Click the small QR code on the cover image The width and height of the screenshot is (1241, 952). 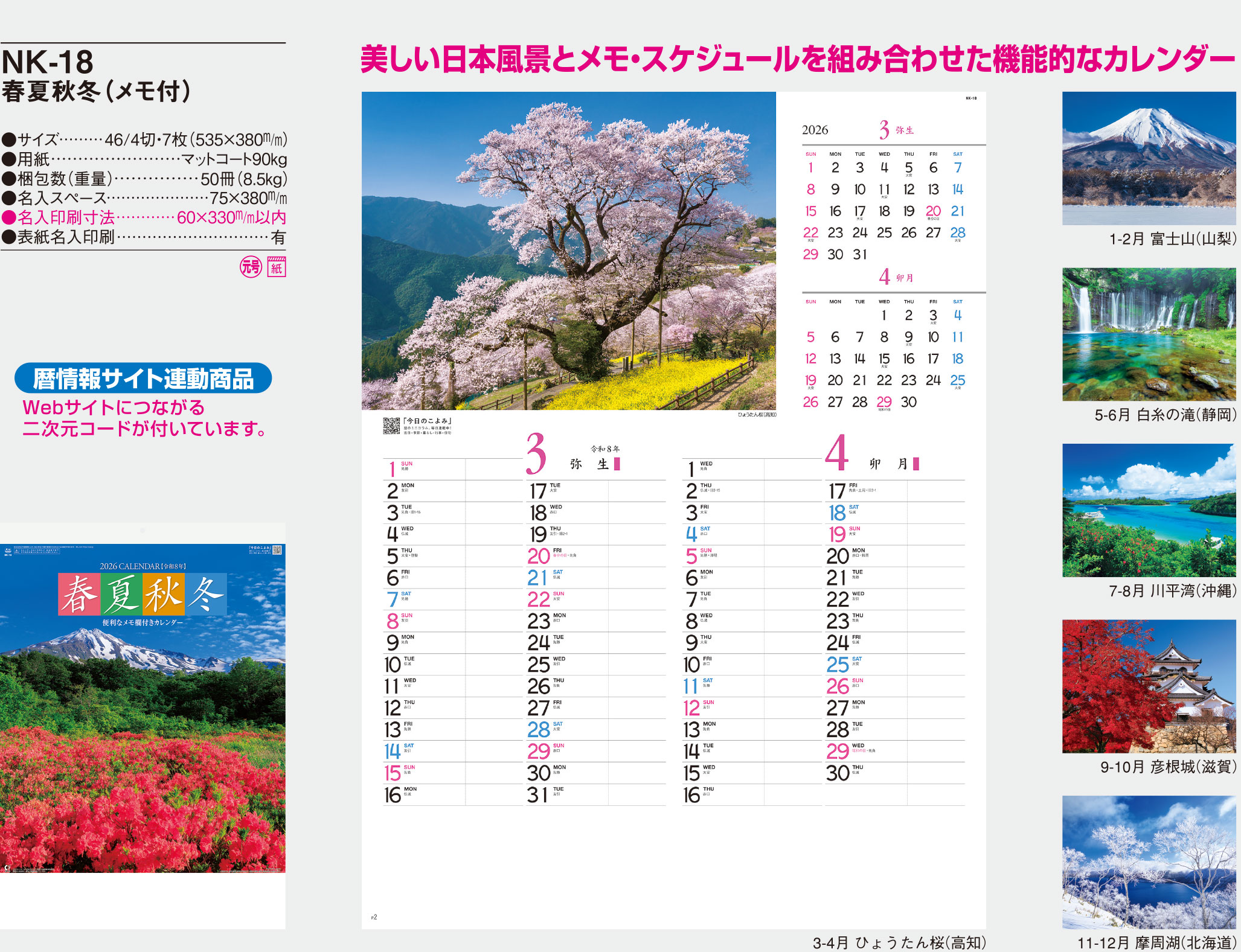click(x=277, y=550)
